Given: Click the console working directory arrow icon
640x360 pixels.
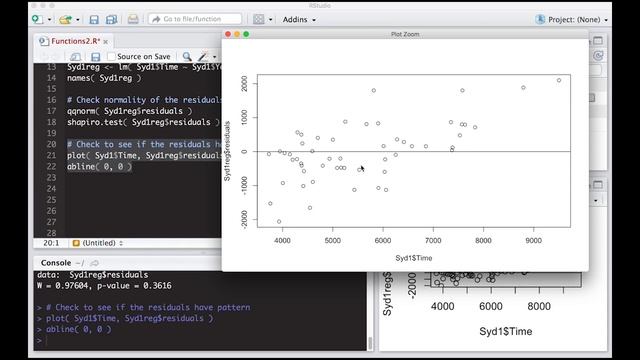Looking at the screenshot, I should click(95, 263).
